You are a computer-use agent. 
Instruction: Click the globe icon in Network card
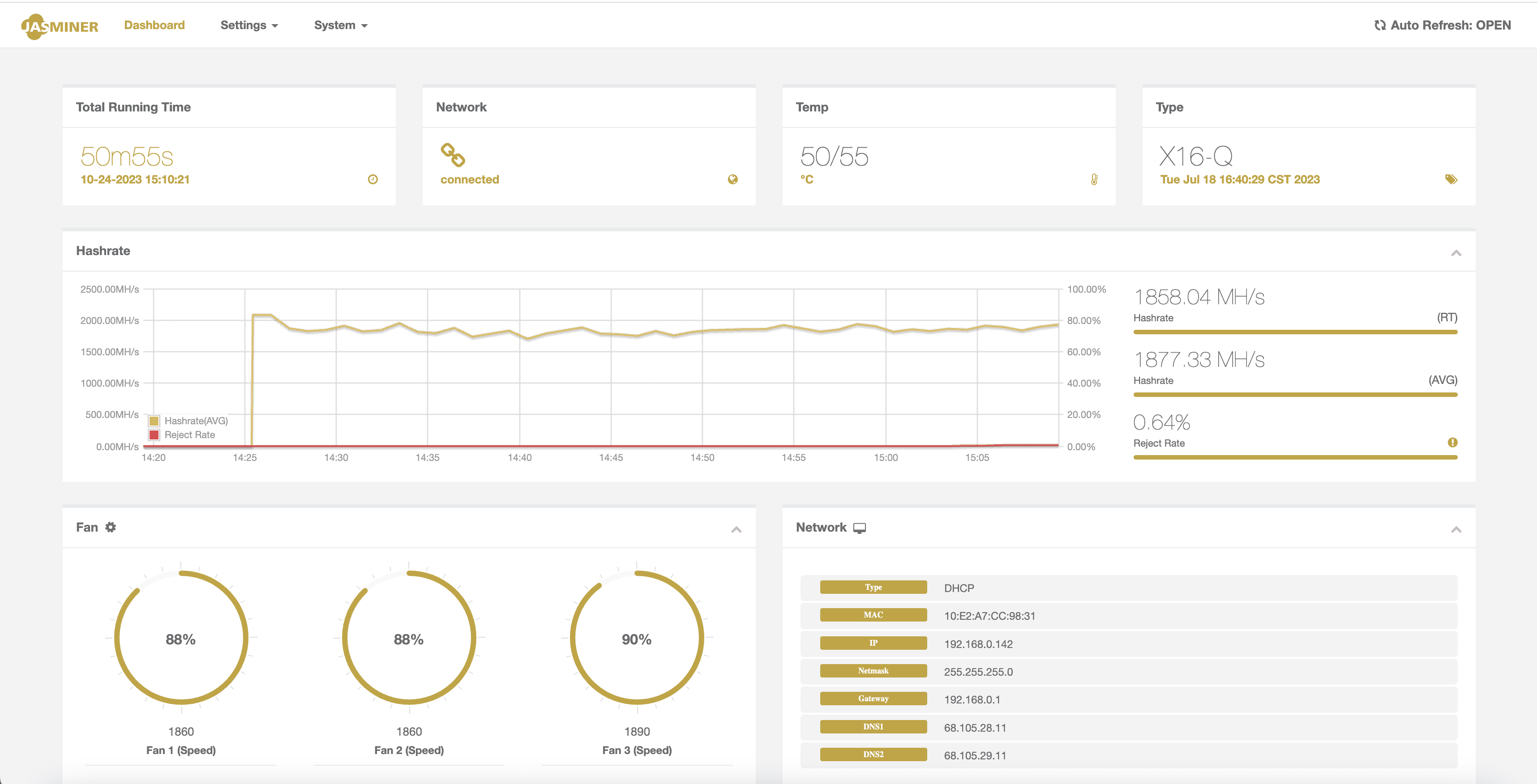coord(733,179)
